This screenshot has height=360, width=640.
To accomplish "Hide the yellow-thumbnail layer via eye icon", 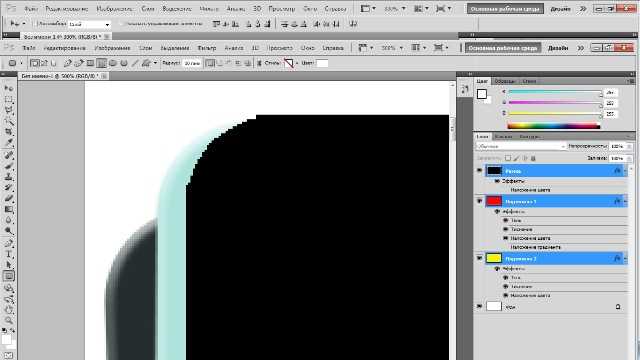I will point(480,258).
